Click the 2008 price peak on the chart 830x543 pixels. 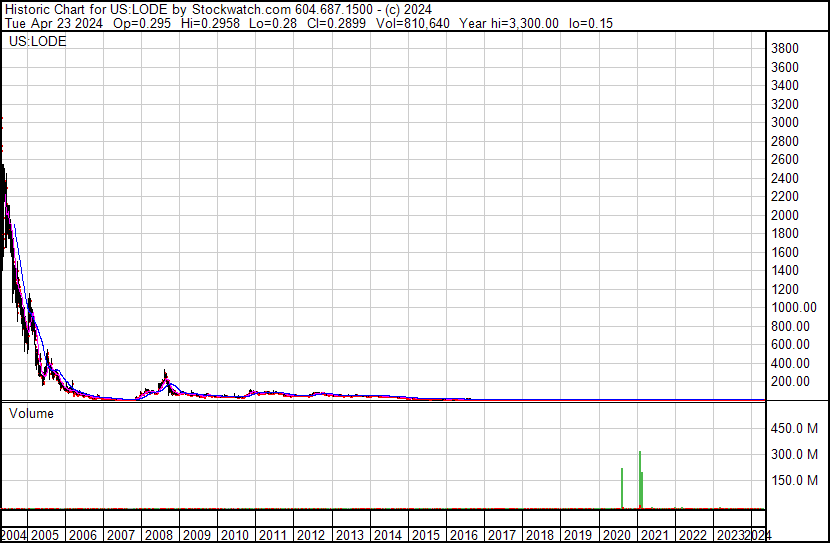pyautogui.click(x=165, y=372)
